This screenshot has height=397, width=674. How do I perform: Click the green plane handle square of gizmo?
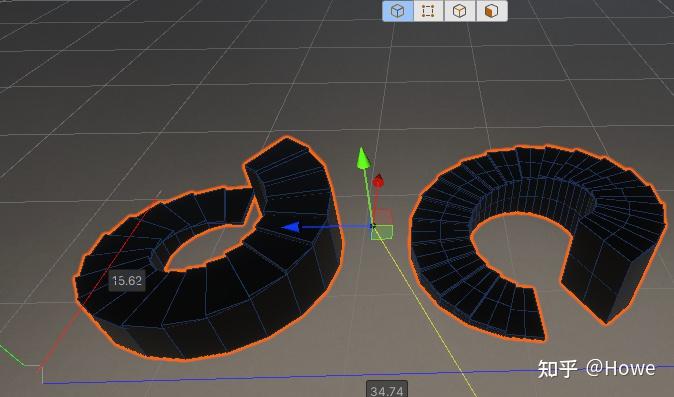tap(382, 232)
